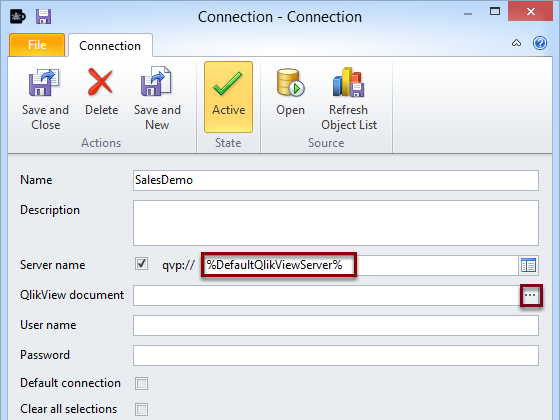
Task: Open the source database icon
Action: [x=290, y=82]
